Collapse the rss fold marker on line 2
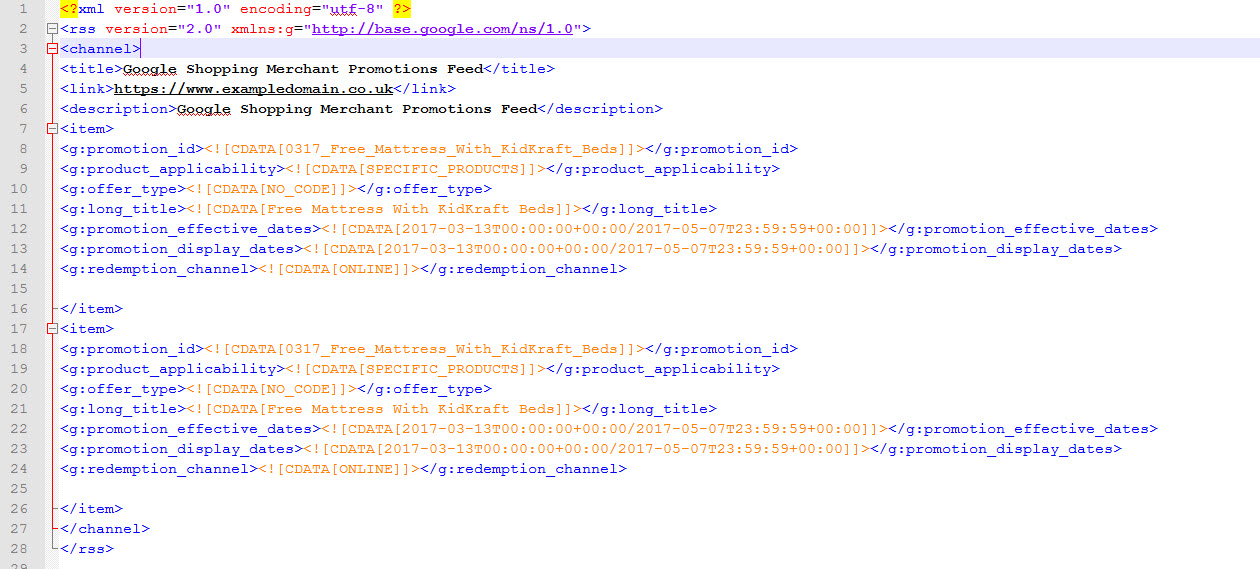1260x569 pixels. tap(51, 29)
